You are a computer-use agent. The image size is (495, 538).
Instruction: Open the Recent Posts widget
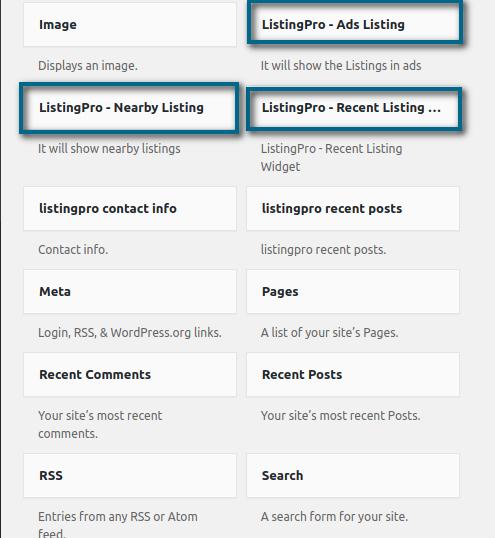point(353,375)
